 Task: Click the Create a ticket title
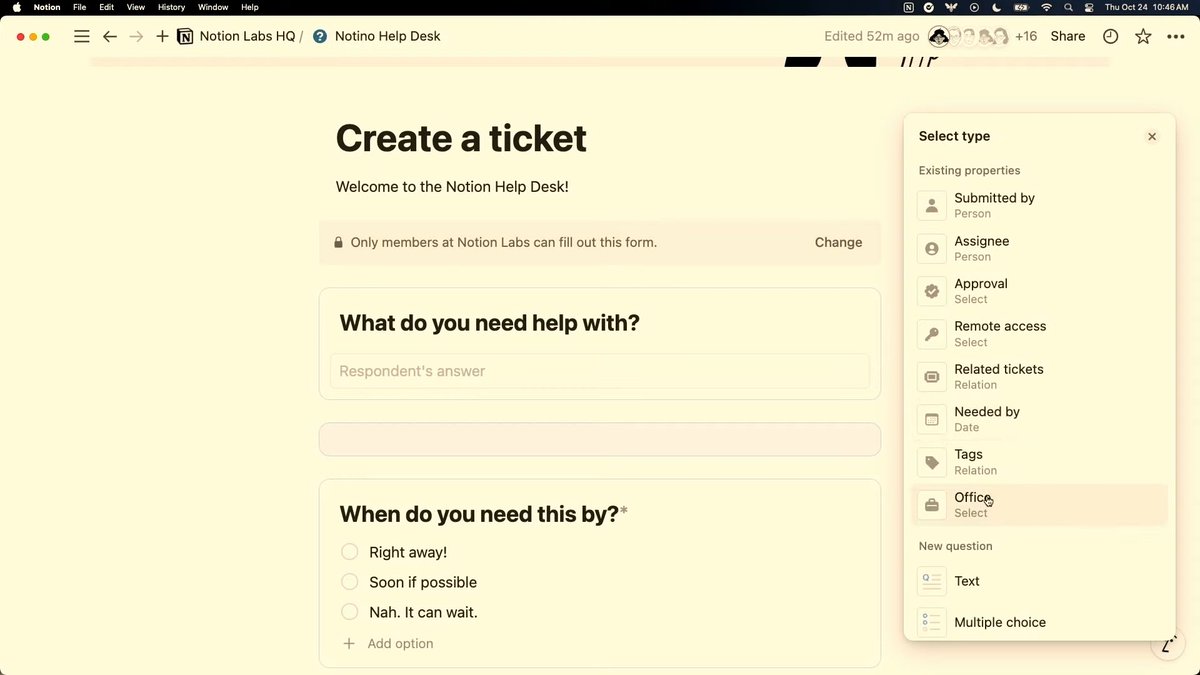461,138
